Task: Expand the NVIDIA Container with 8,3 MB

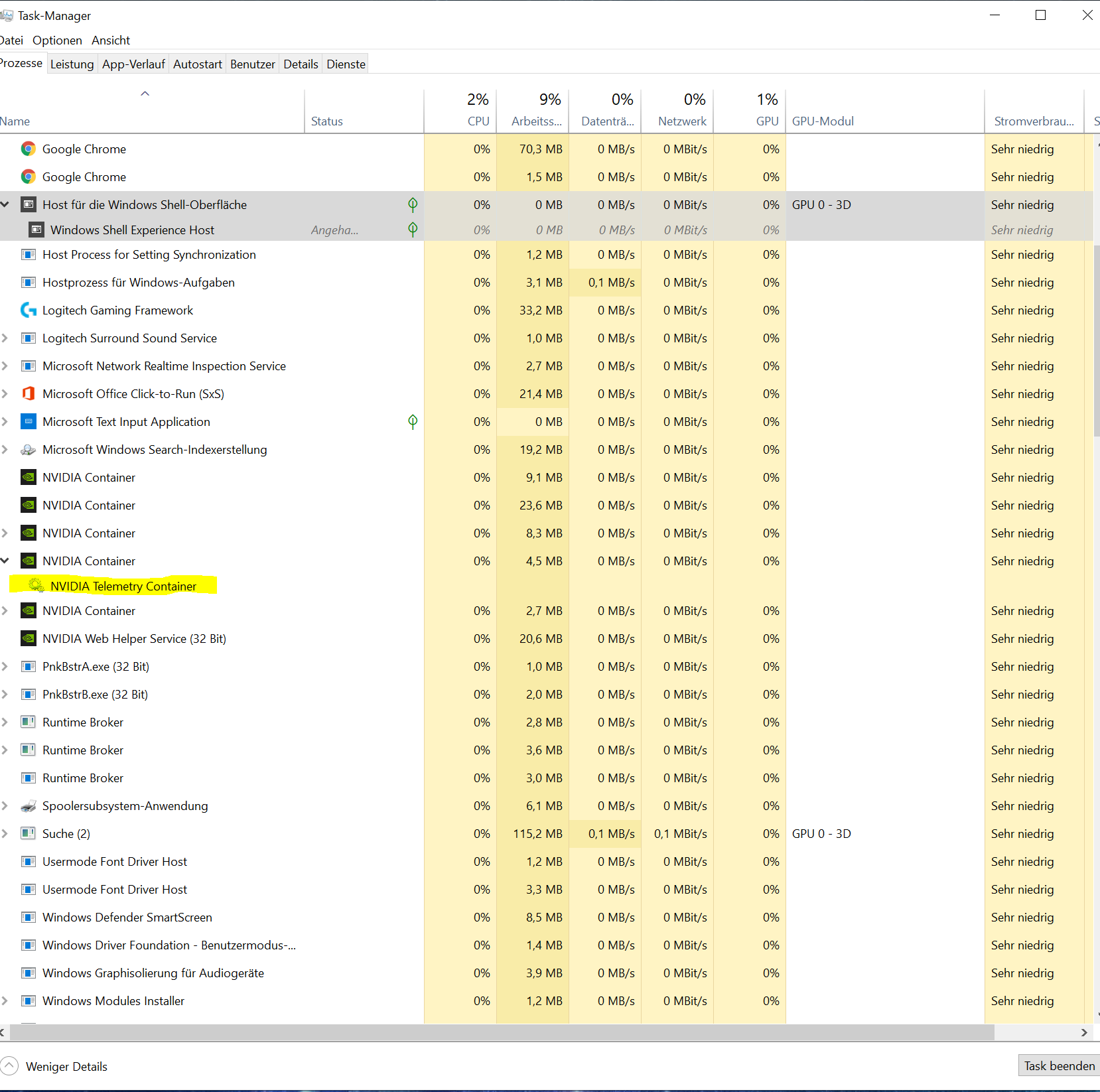Action: click(5, 533)
